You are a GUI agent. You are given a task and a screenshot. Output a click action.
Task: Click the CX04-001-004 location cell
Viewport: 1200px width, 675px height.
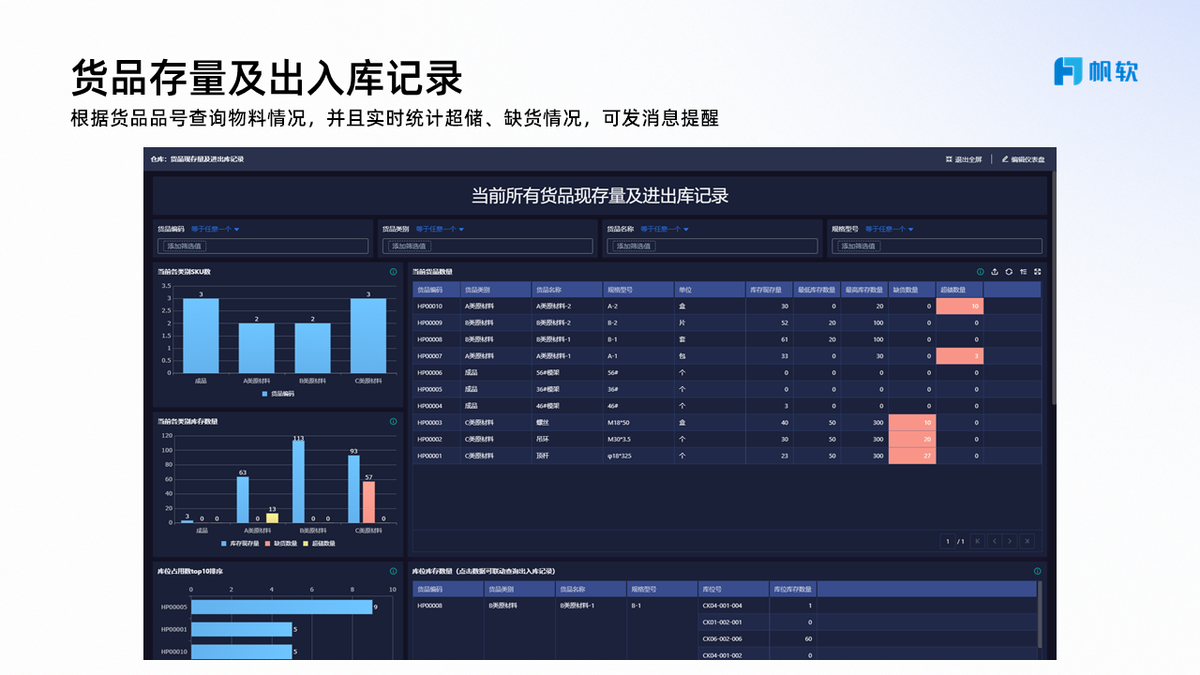[x=733, y=605]
